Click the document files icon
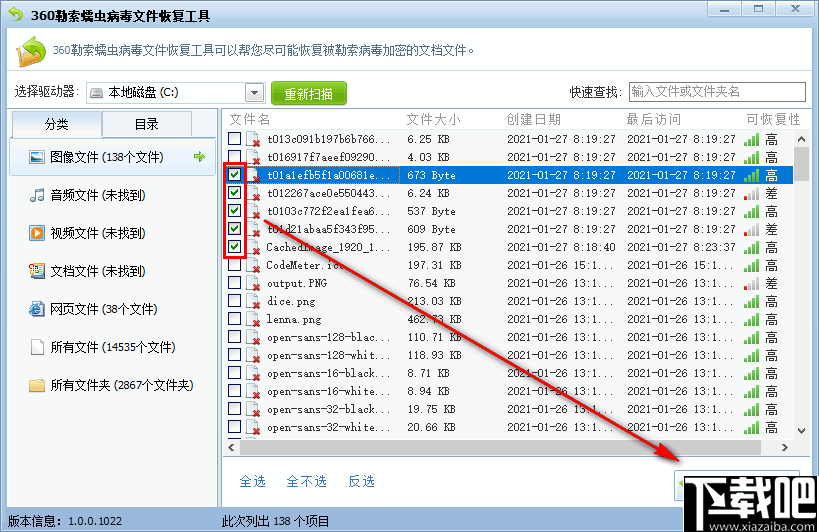 37,271
